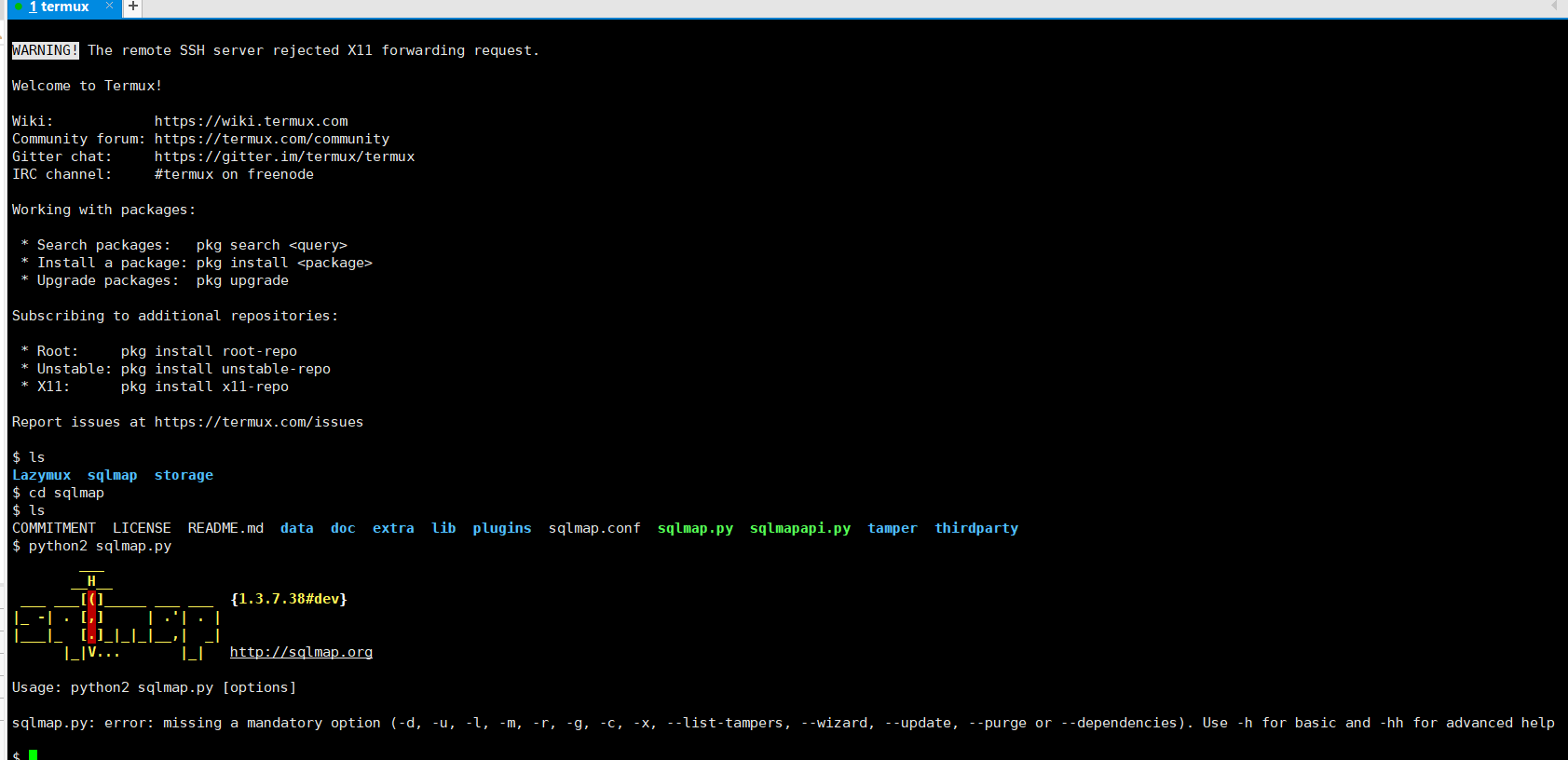
Task: Close the termux tab with the X
Action: point(109,7)
